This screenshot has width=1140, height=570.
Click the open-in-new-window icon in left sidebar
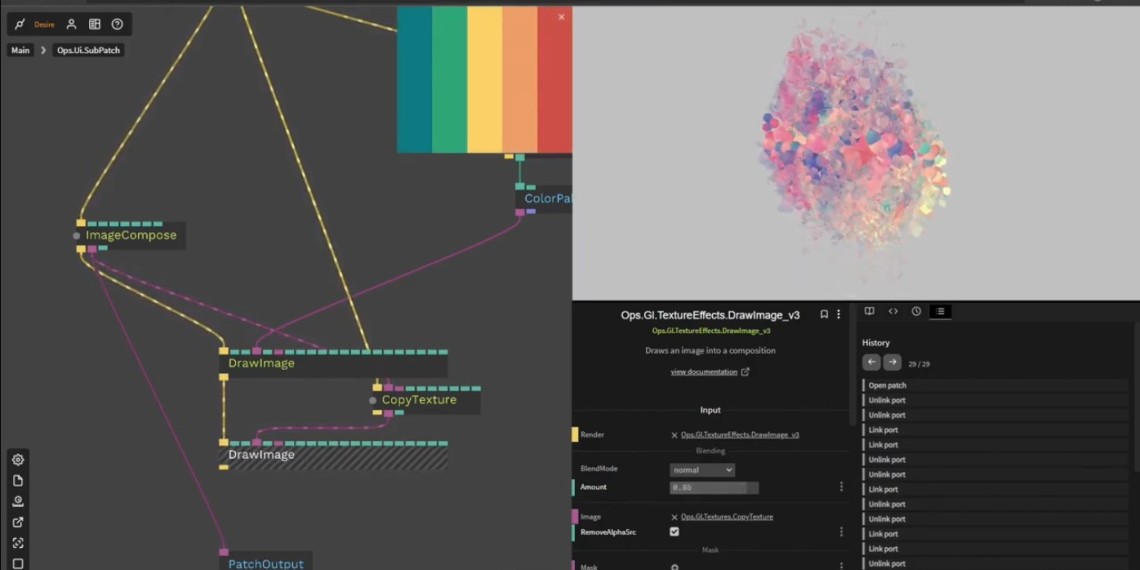click(x=18, y=522)
